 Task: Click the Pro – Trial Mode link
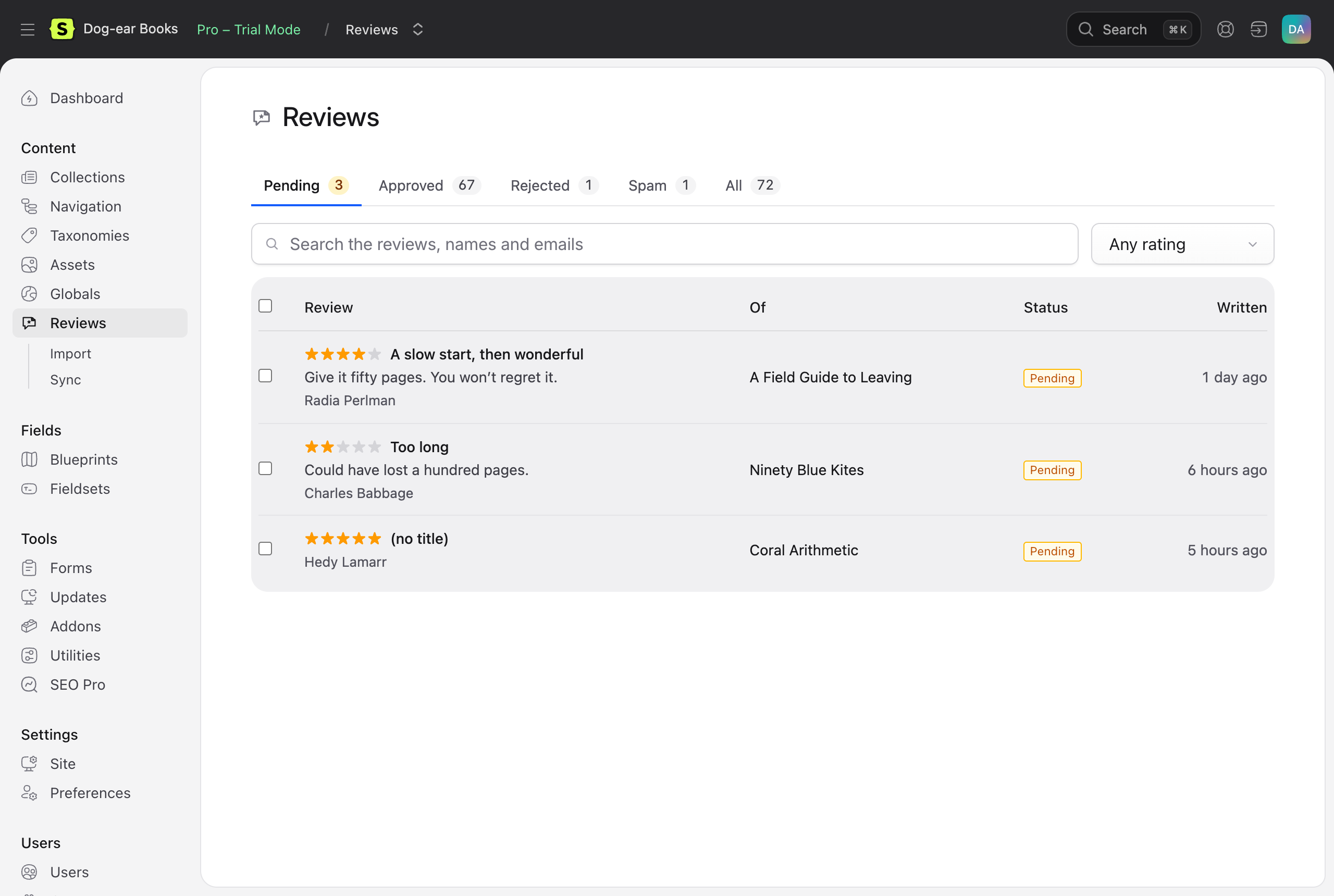(249, 29)
